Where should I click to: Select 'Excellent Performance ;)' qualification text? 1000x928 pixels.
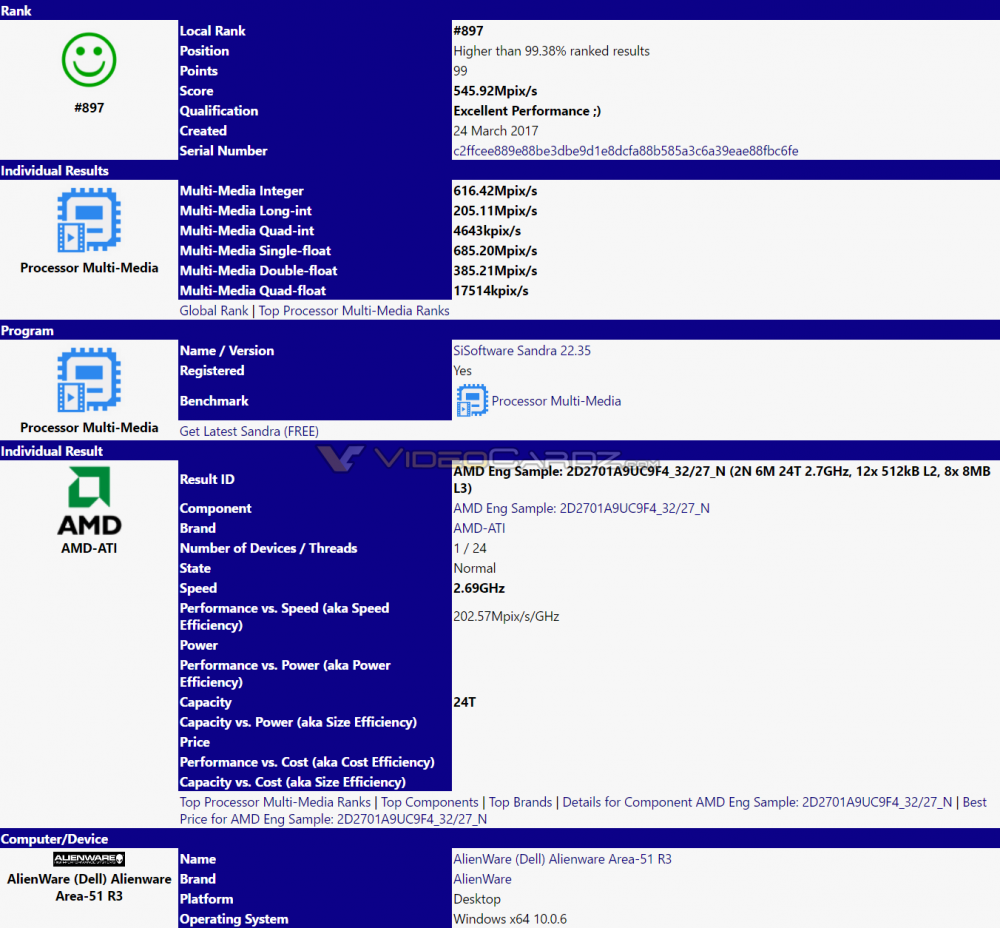coord(527,111)
